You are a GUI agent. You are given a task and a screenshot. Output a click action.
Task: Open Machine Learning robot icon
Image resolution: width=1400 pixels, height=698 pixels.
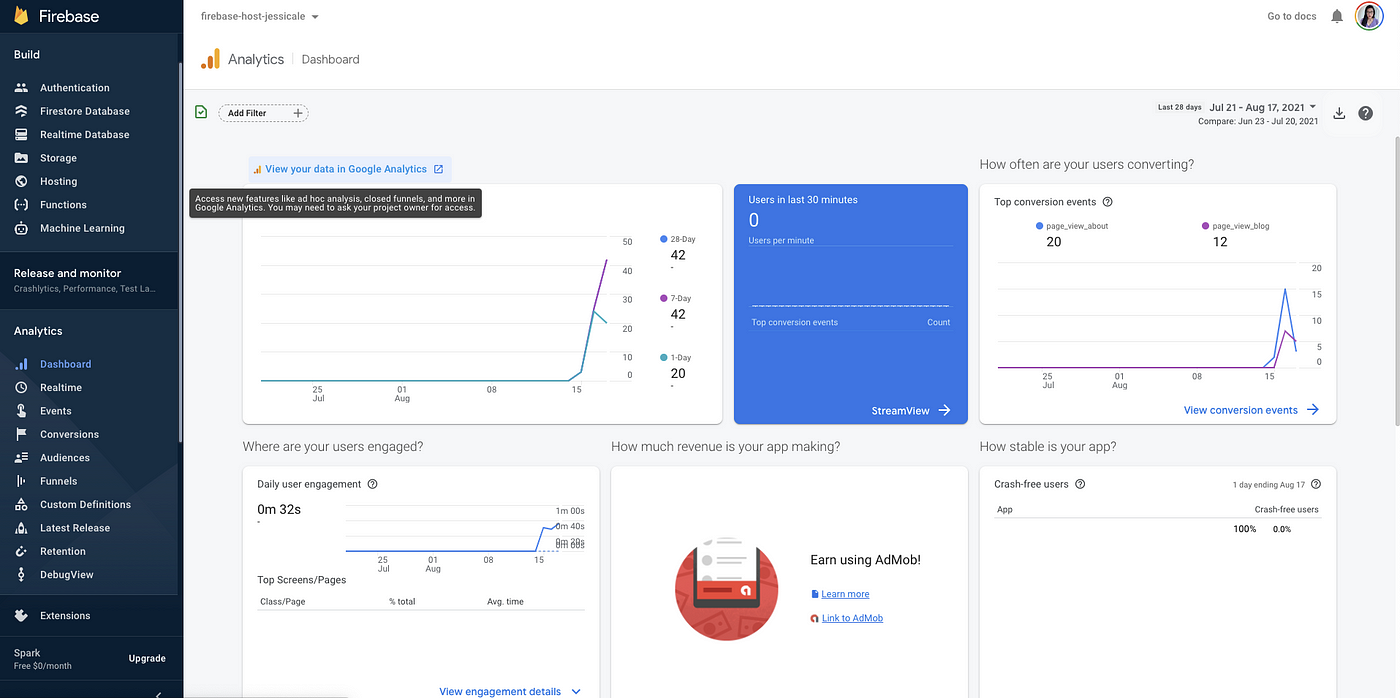(x=21, y=228)
